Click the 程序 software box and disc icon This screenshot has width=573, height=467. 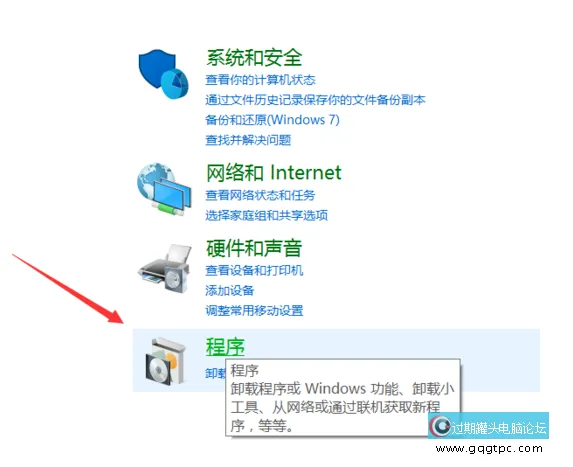(x=166, y=361)
